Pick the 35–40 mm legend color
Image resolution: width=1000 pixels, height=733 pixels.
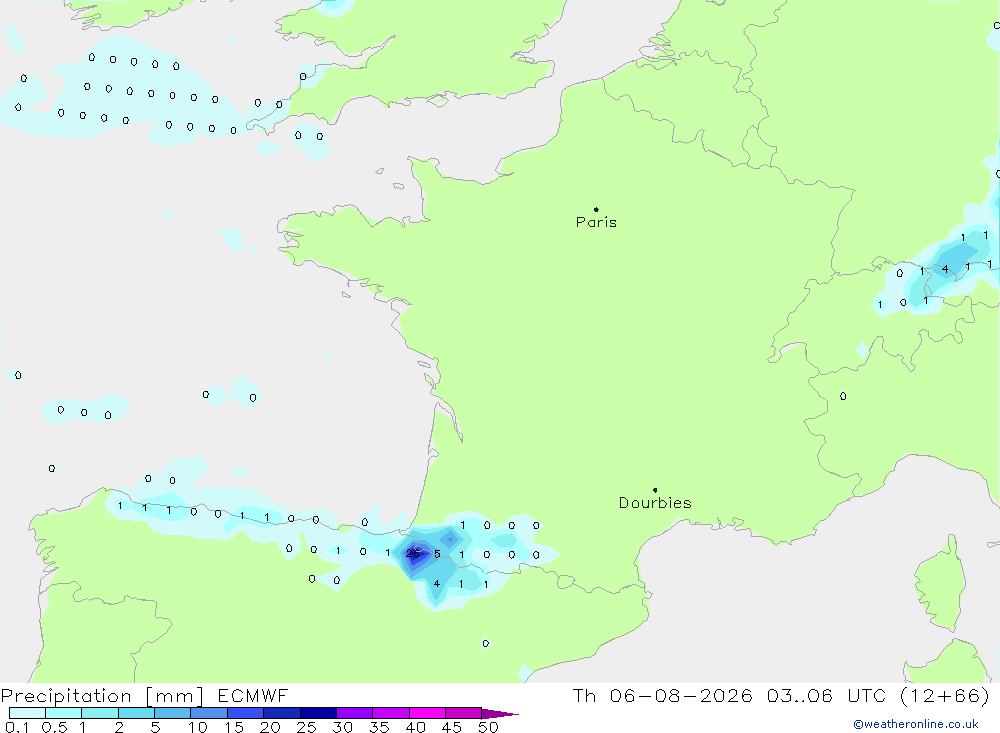[390, 713]
